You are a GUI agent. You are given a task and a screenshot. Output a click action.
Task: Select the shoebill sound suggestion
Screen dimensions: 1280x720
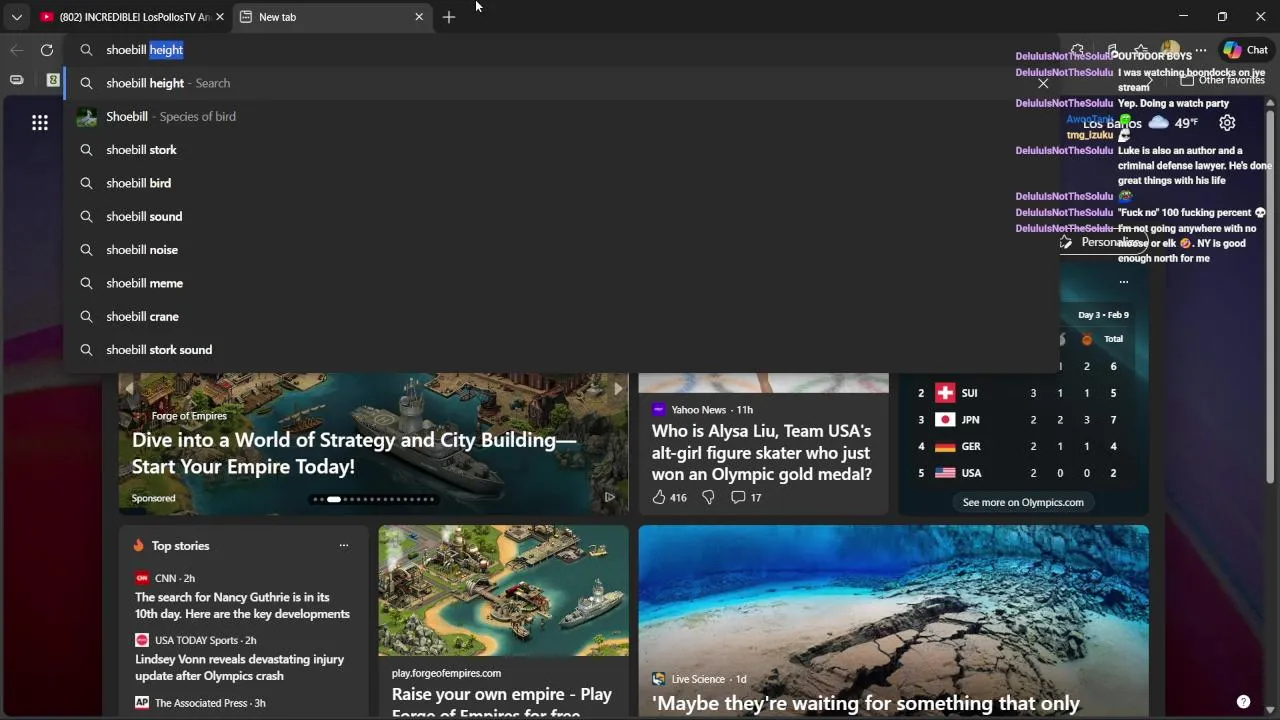pos(560,216)
